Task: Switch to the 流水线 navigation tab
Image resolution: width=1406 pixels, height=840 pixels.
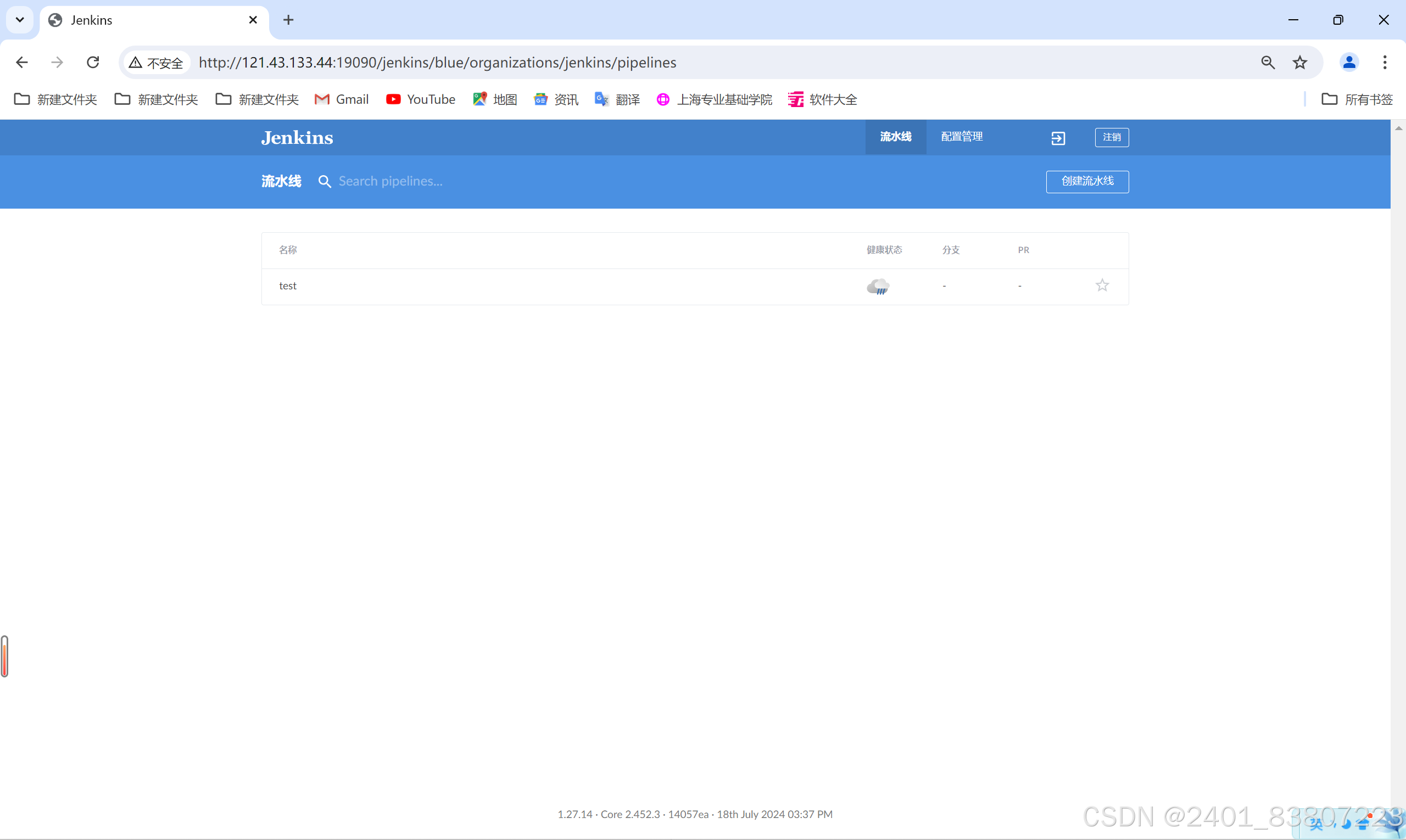Action: pyautogui.click(x=895, y=136)
